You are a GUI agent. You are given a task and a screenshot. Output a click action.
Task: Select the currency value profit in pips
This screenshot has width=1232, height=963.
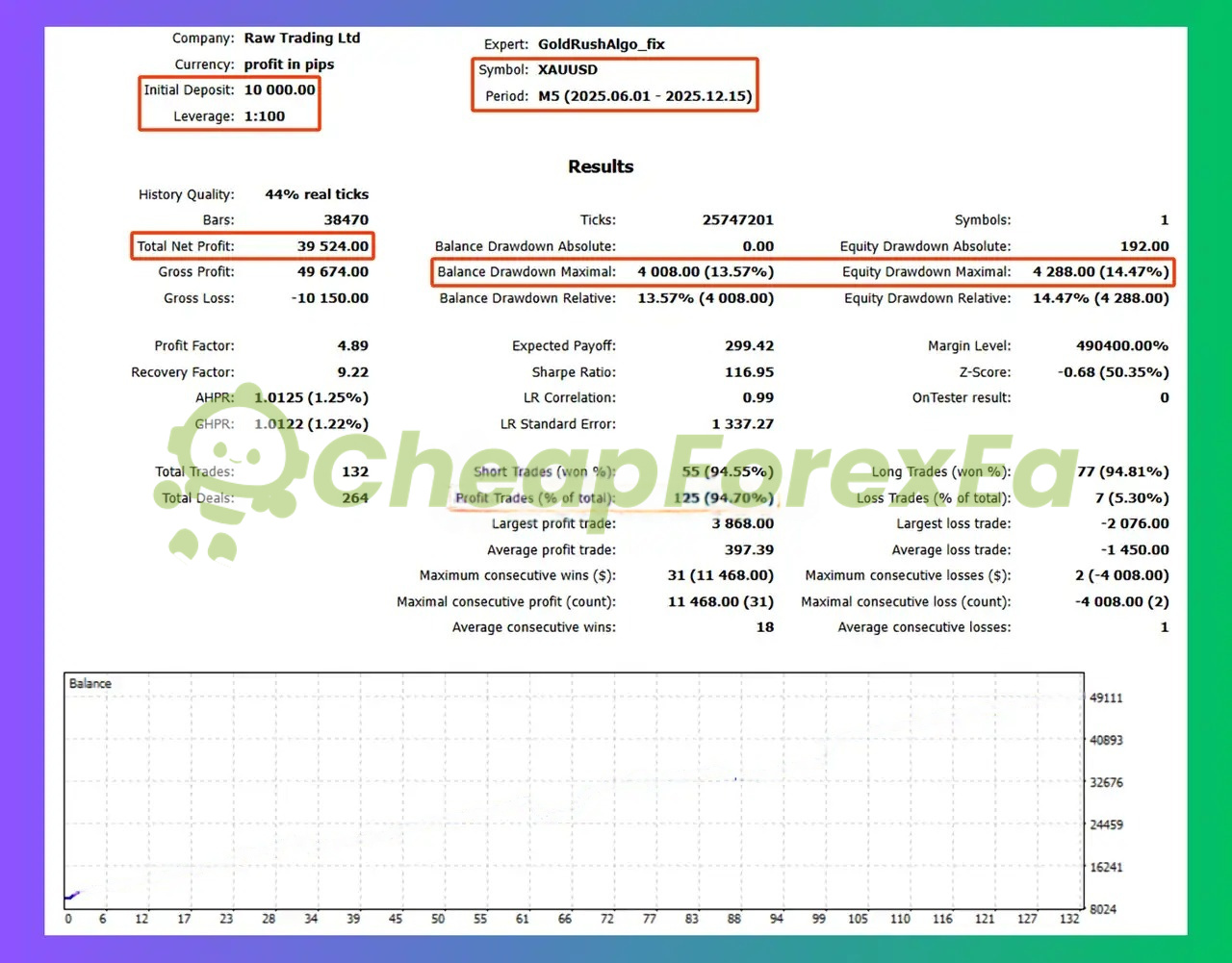click(289, 64)
